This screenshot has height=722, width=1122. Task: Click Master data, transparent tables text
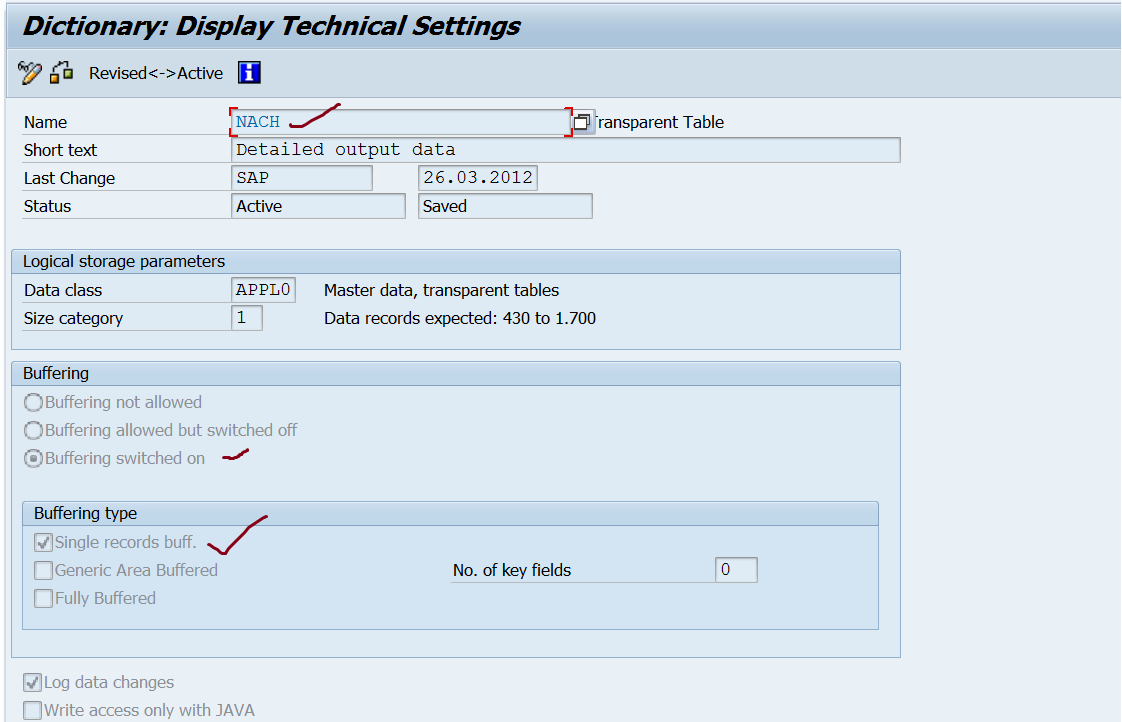click(442, 290)
